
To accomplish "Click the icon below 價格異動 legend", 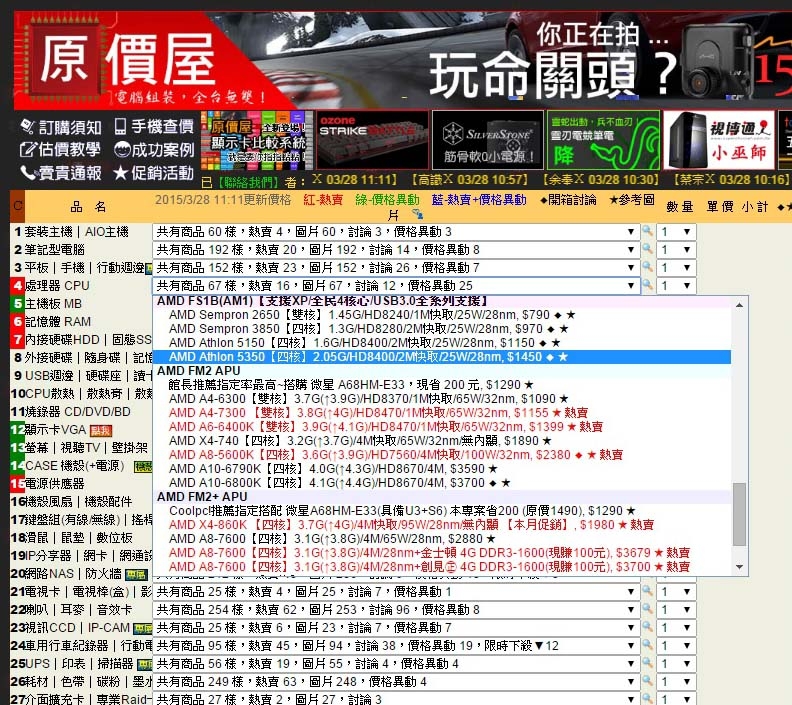I will 418,214.
